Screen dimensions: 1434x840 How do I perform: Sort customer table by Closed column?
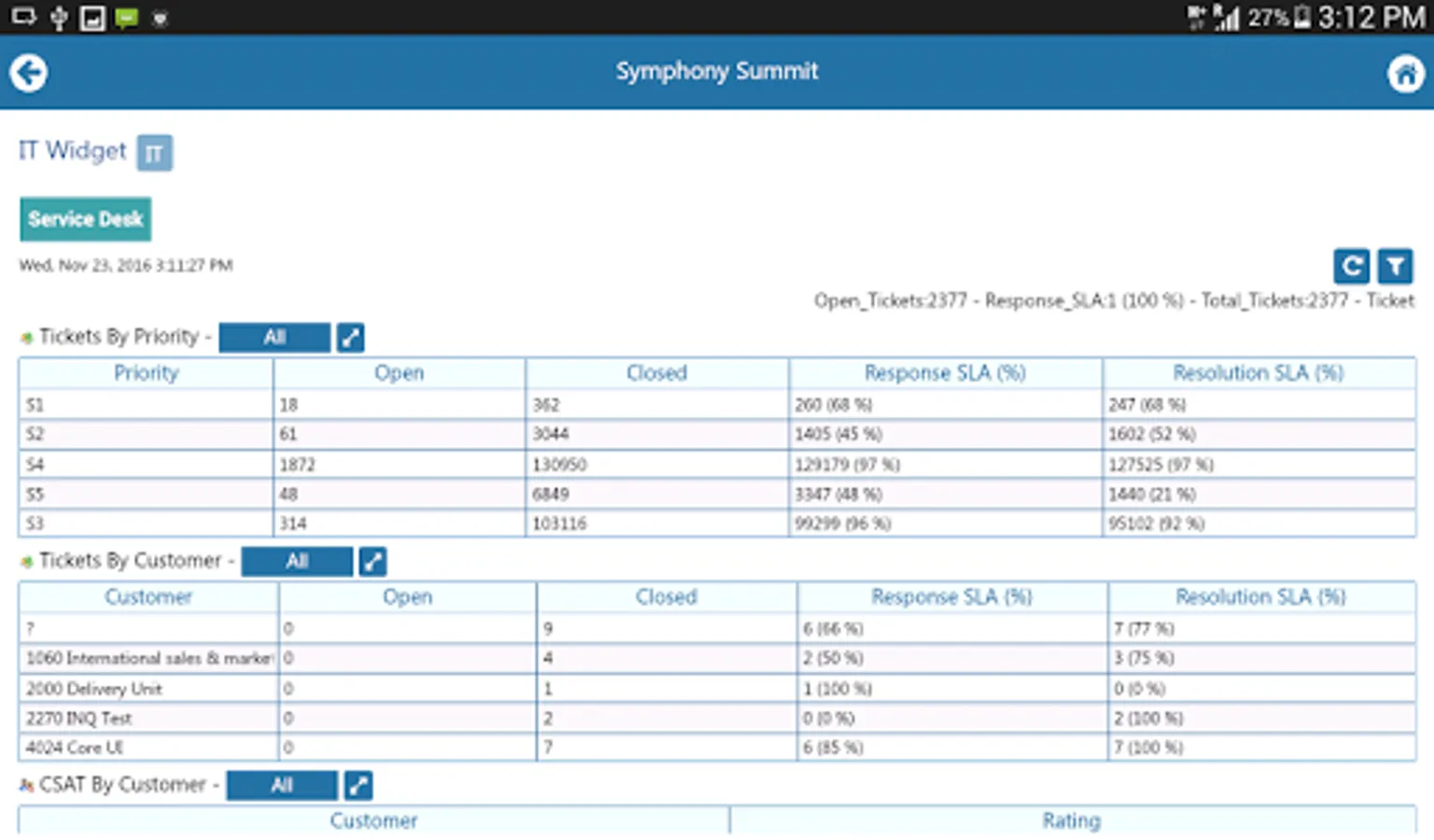tap(667, 597)
